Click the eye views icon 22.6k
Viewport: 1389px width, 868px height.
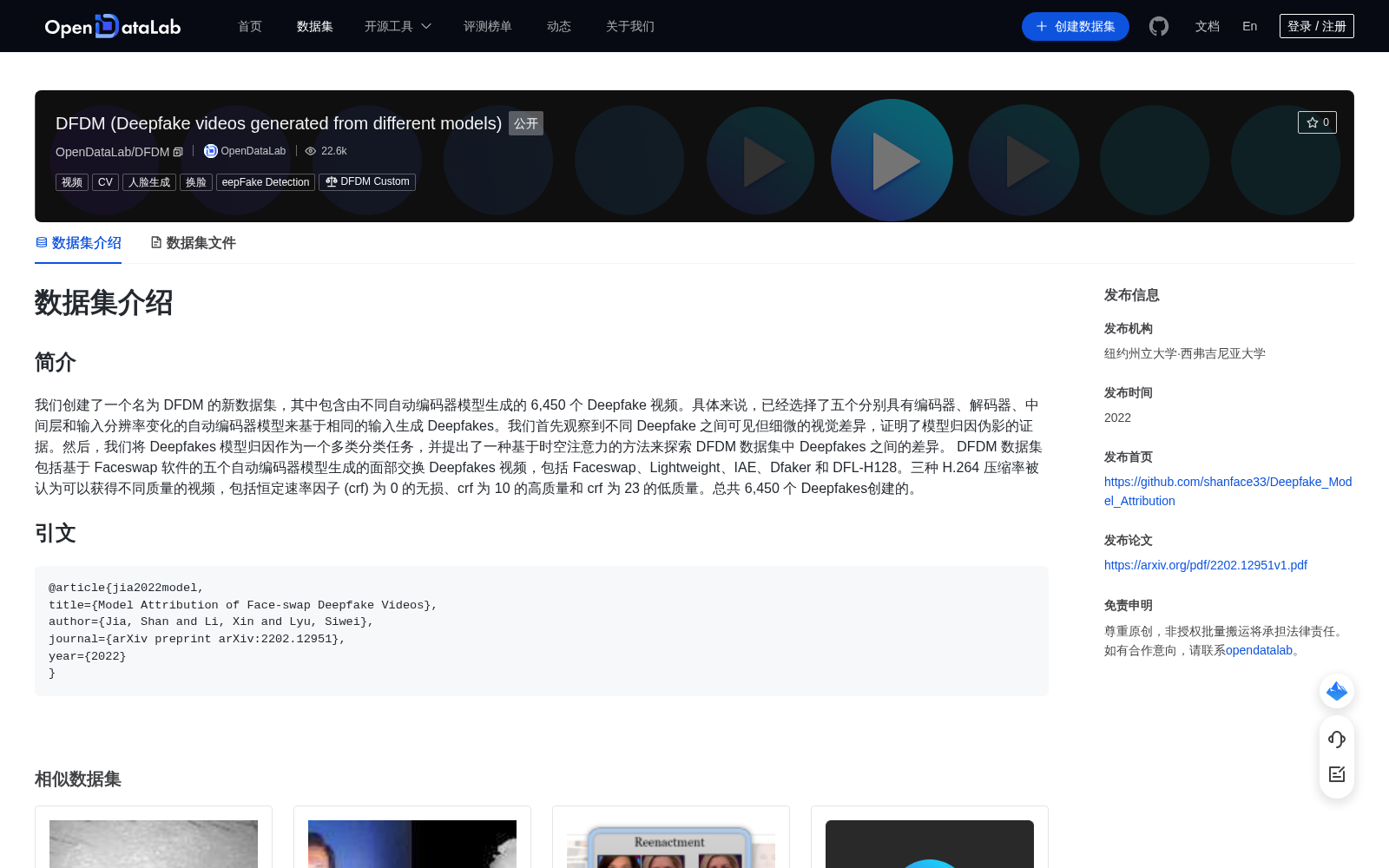click(x=311, y=151)
